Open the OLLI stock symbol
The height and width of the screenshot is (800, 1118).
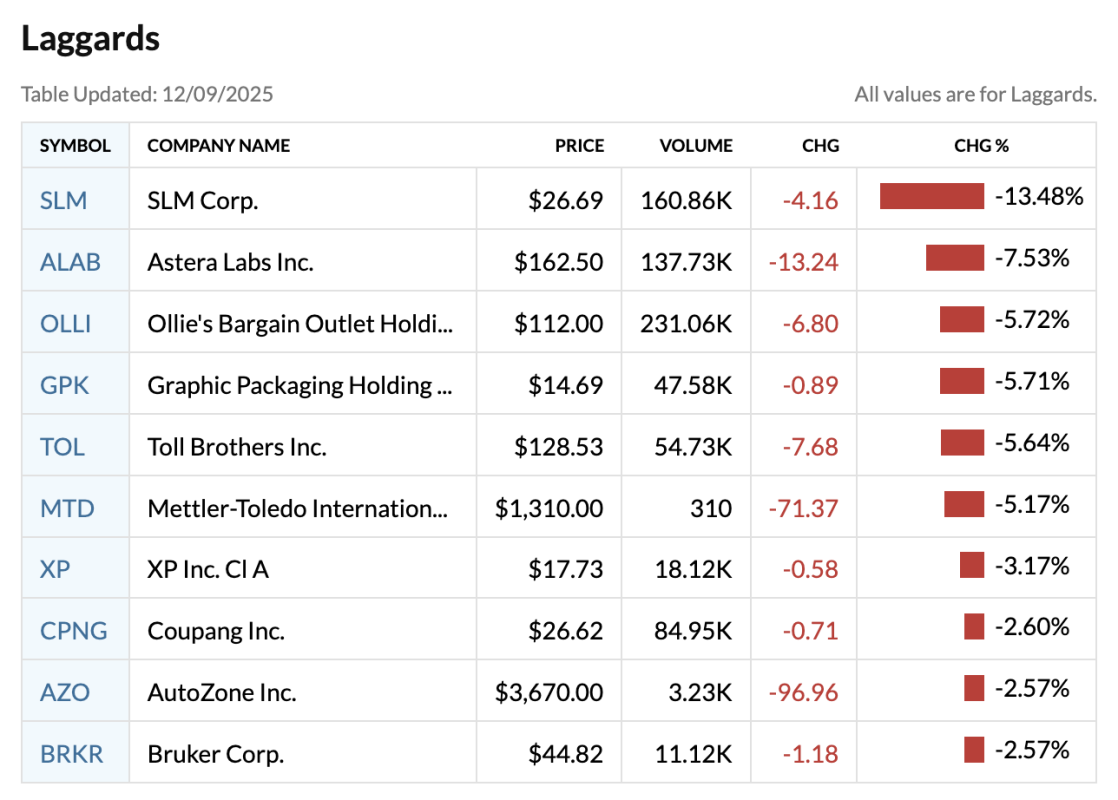pos(65,323)
